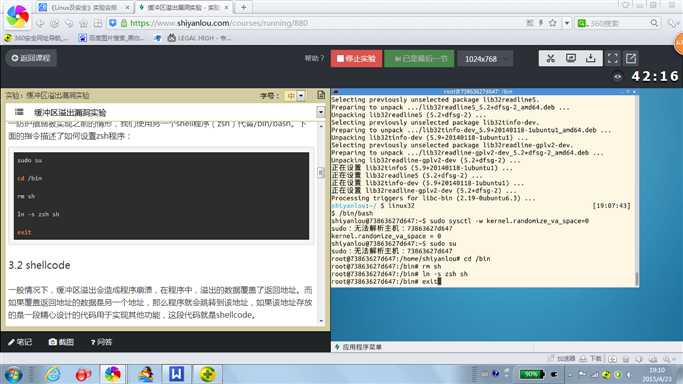This screenshot has height=384, width=683.
Task: Click the help question link
Action: pos(314,58)
